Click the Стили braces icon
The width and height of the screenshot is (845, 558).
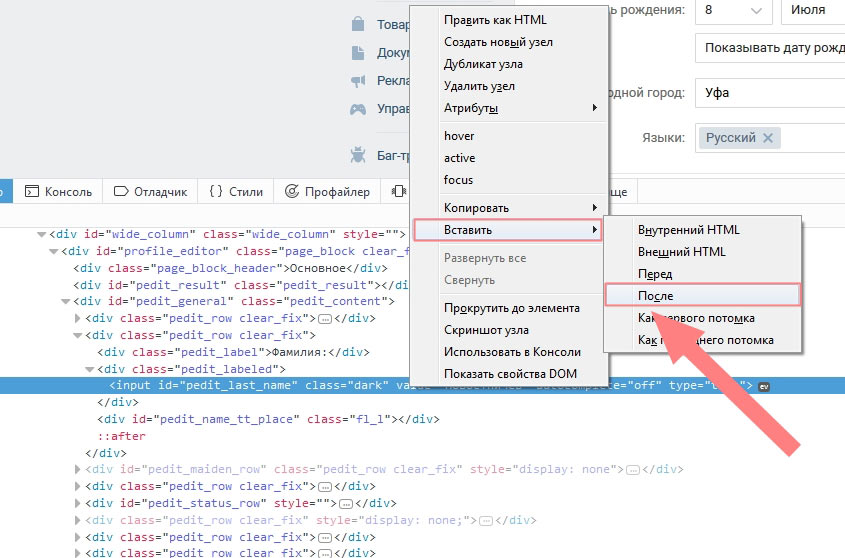click(216, 191)
